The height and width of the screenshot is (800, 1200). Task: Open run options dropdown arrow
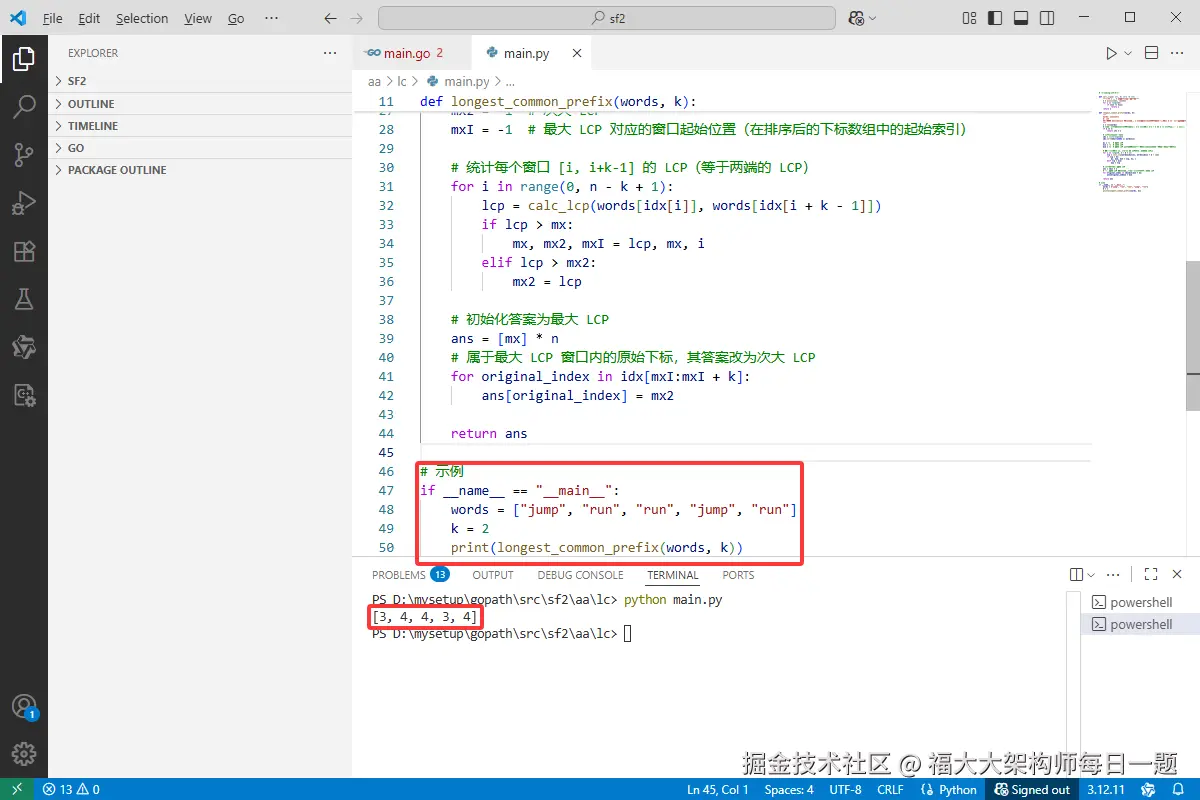tap(1128, 53)
